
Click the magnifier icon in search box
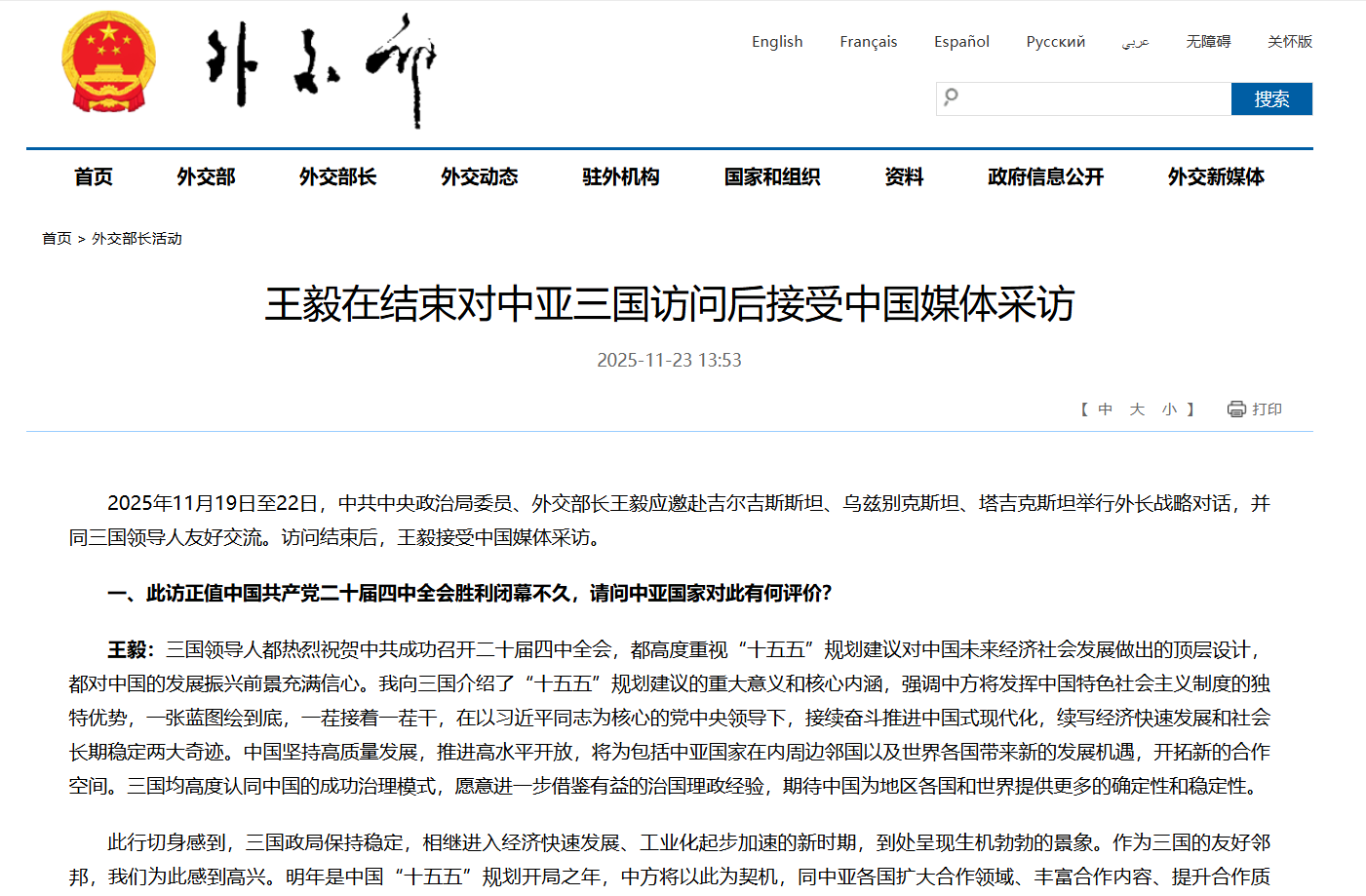pyautogui.click(x=952, y=97)
